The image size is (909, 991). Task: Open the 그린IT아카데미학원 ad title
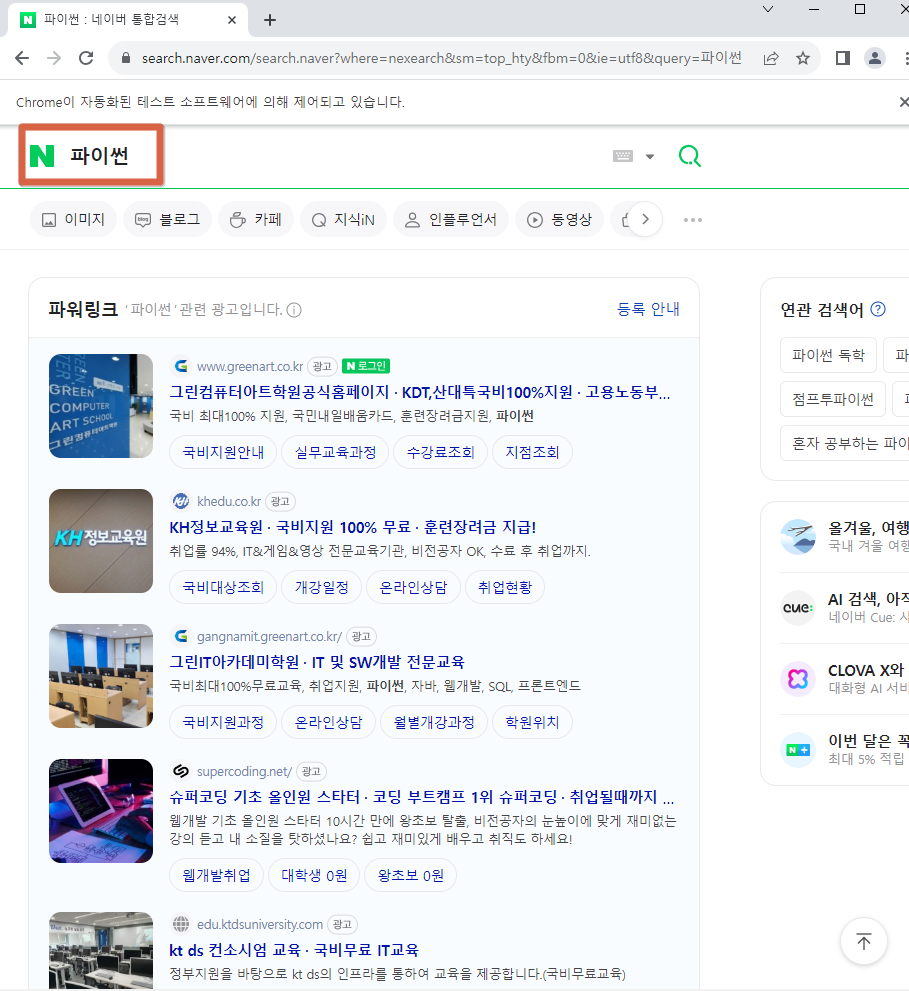click(317, 662)
